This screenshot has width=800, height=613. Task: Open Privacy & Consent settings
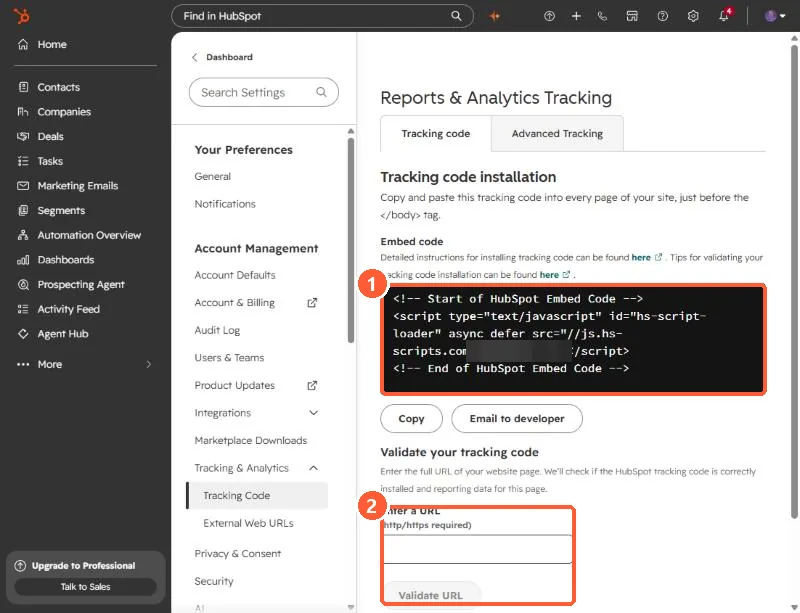[237, 554]
